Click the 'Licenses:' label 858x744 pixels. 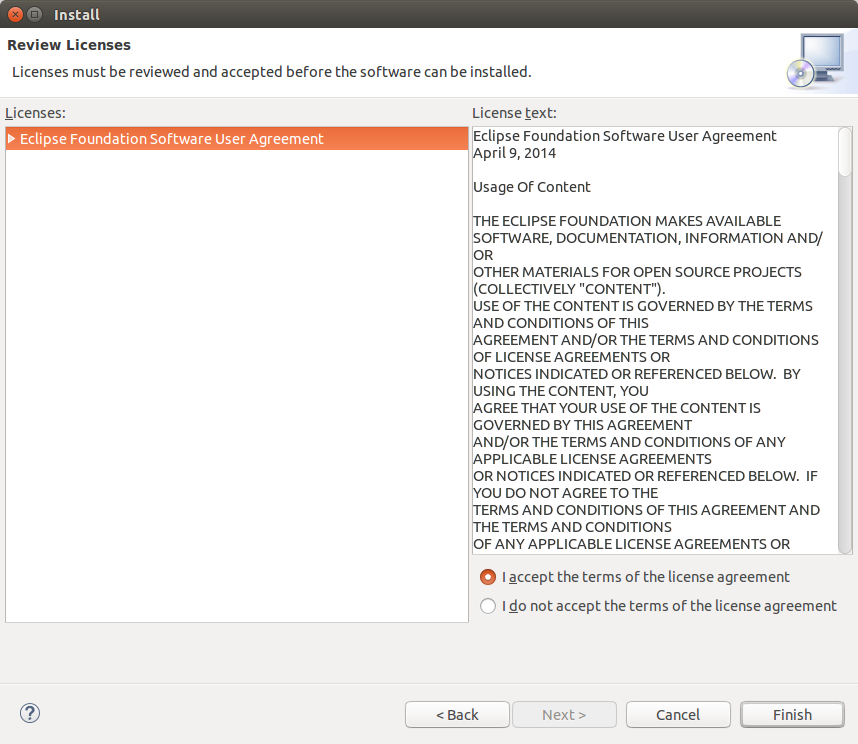(x=35, y=113)
